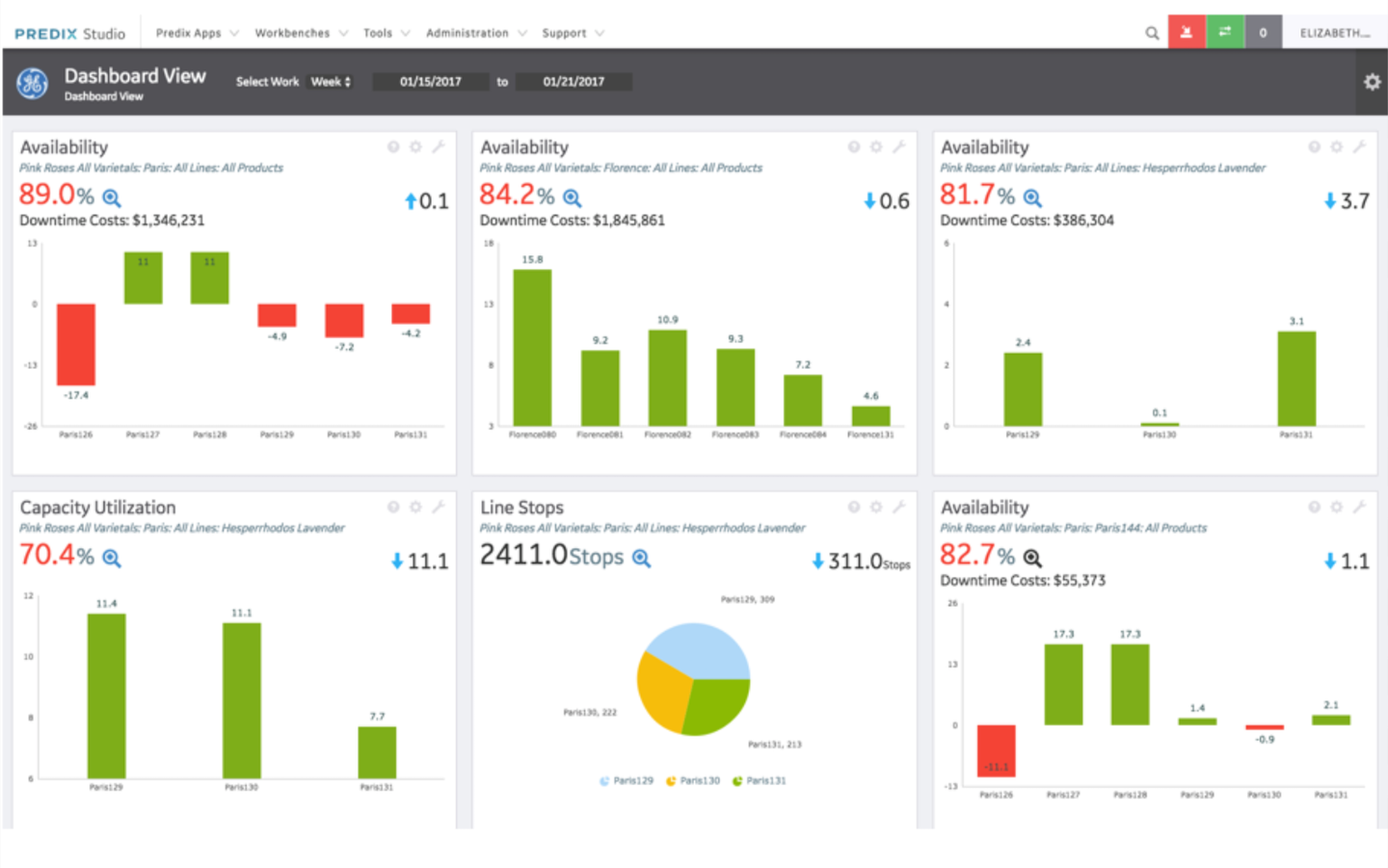
Task: Open the Support menu
Action: tap(572, 33)
